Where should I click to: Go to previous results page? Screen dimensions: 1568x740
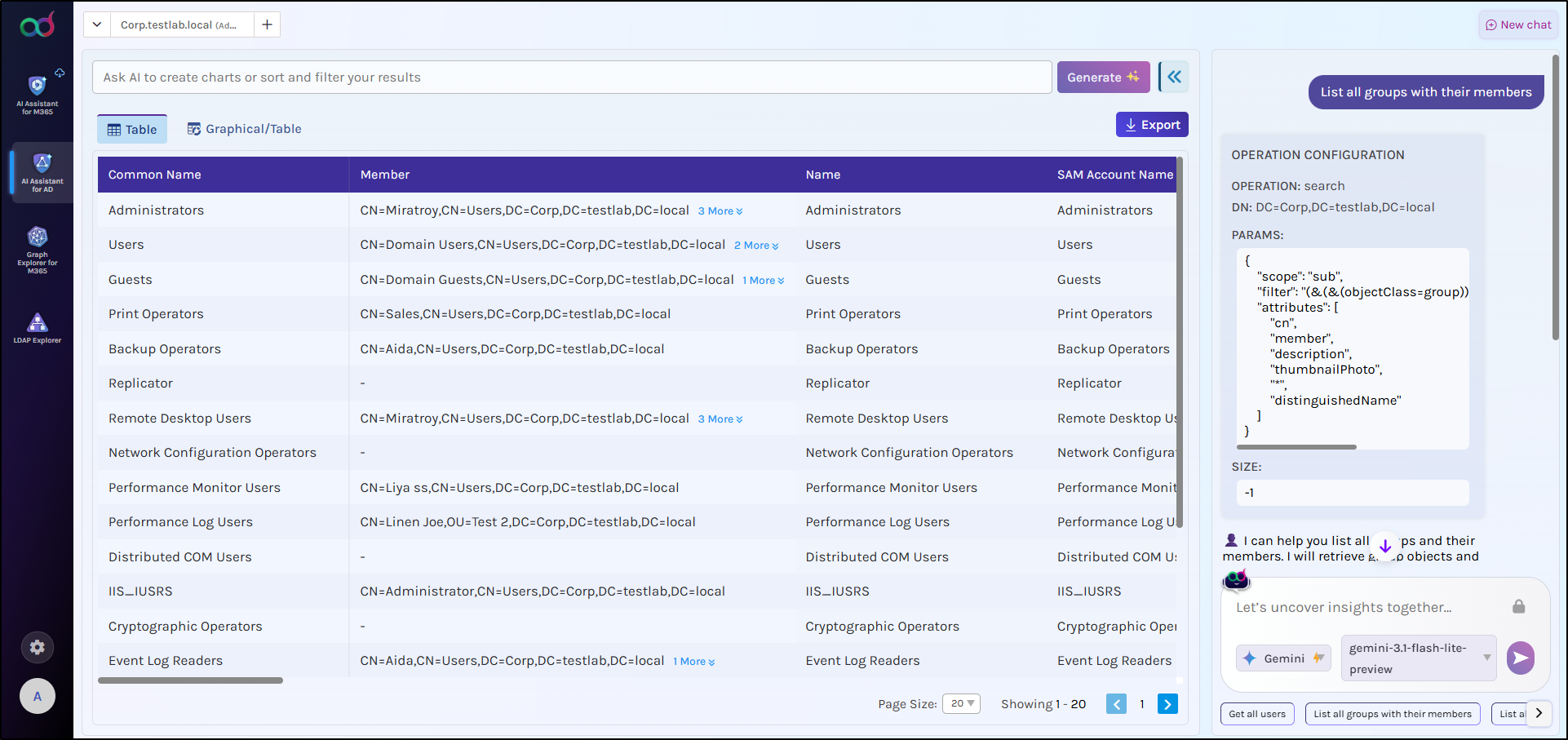[1117, 704]
